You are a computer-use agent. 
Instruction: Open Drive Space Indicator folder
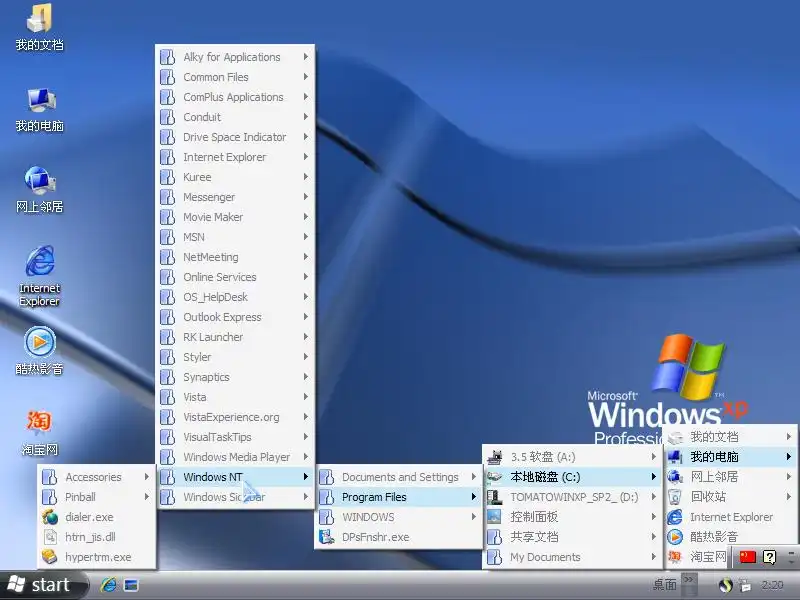click(235, 137)
